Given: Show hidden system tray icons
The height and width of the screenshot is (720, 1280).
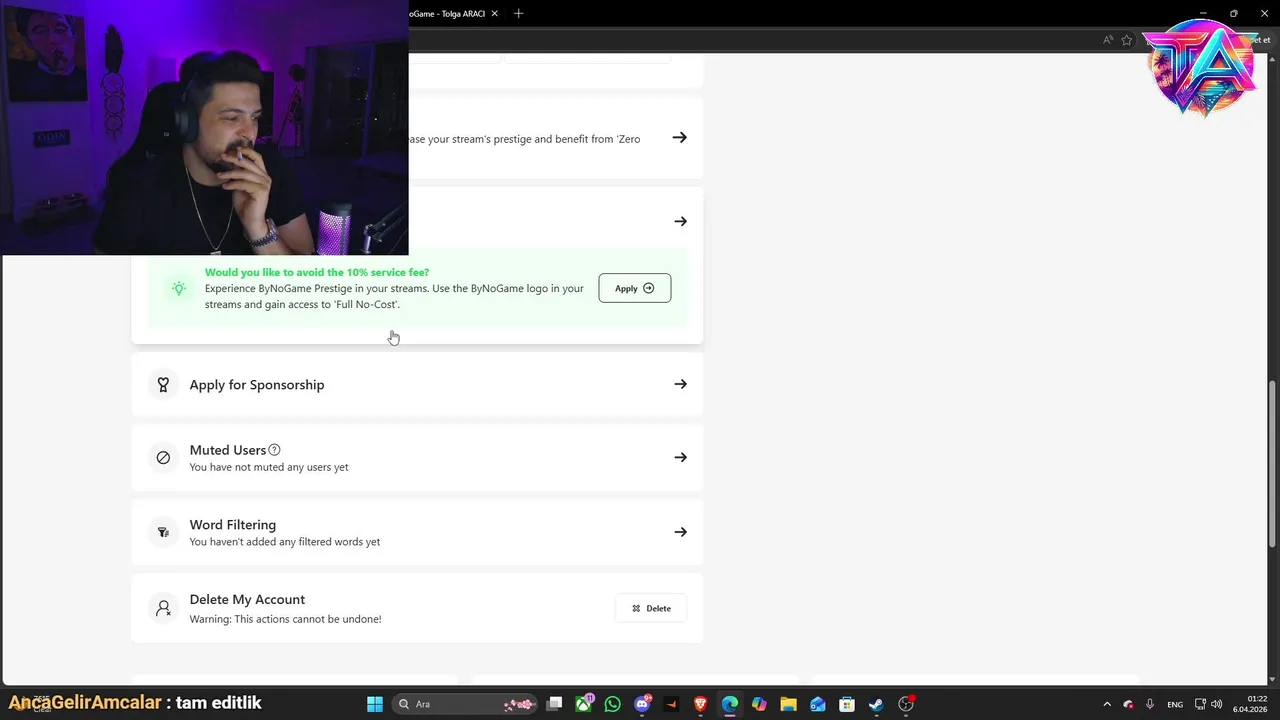Looking at the screenshot, I should tap(1107, 704).
